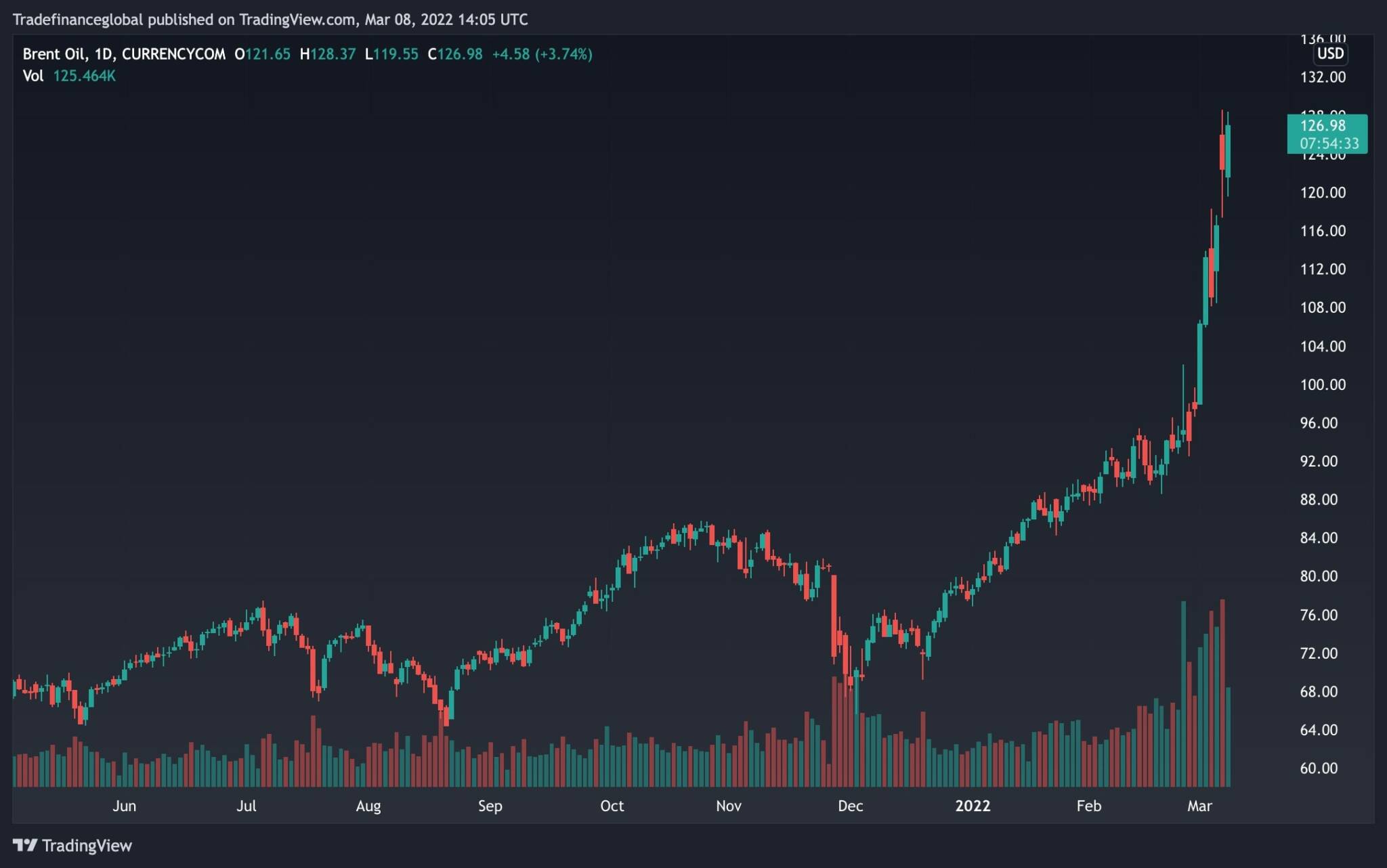
Task: Select the USD currency label
Action: [1330, 53]
